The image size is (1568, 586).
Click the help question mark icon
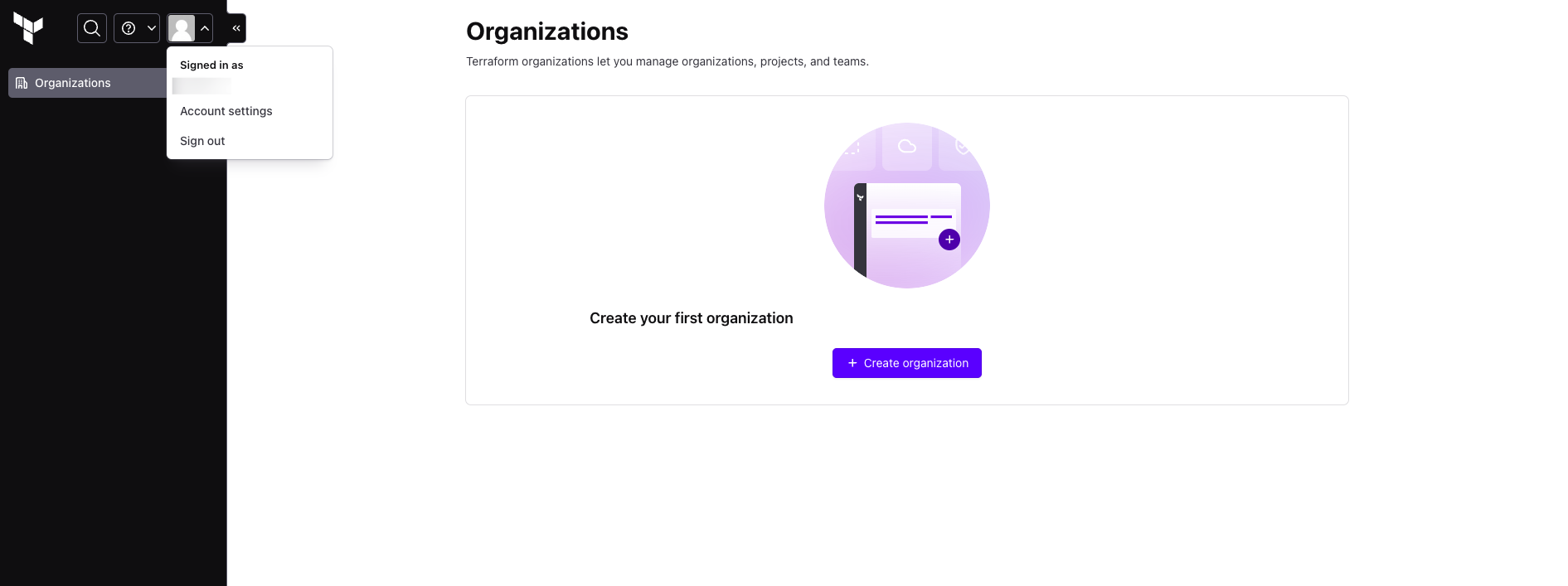point(129,28)
